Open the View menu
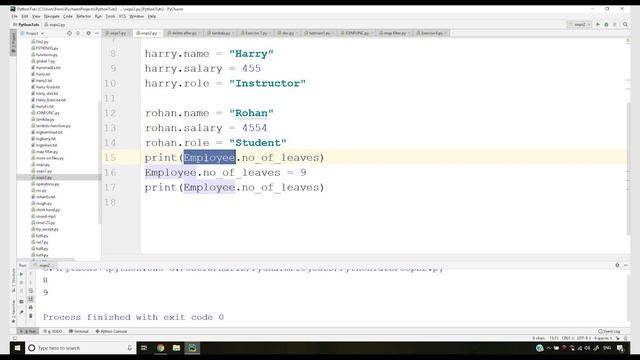640x360 pixels. pos(36,16)
